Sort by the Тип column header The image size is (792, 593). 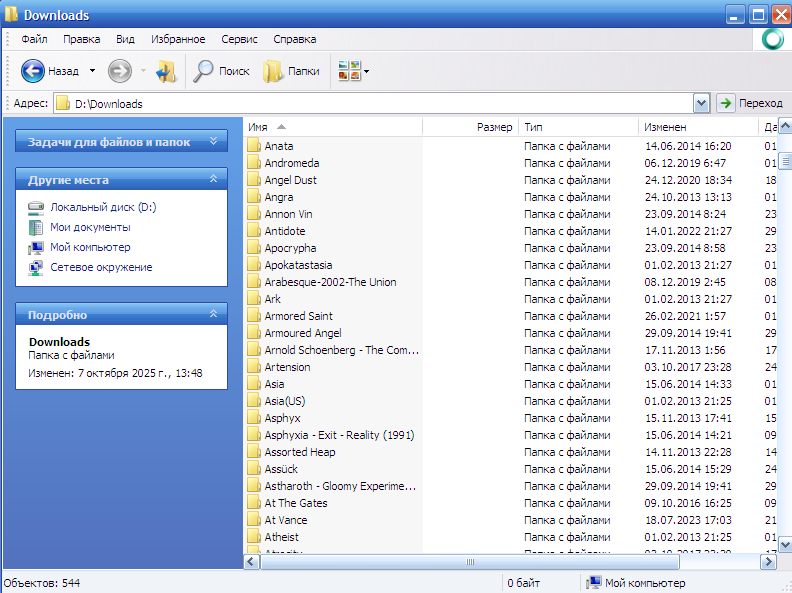(578, 127)
